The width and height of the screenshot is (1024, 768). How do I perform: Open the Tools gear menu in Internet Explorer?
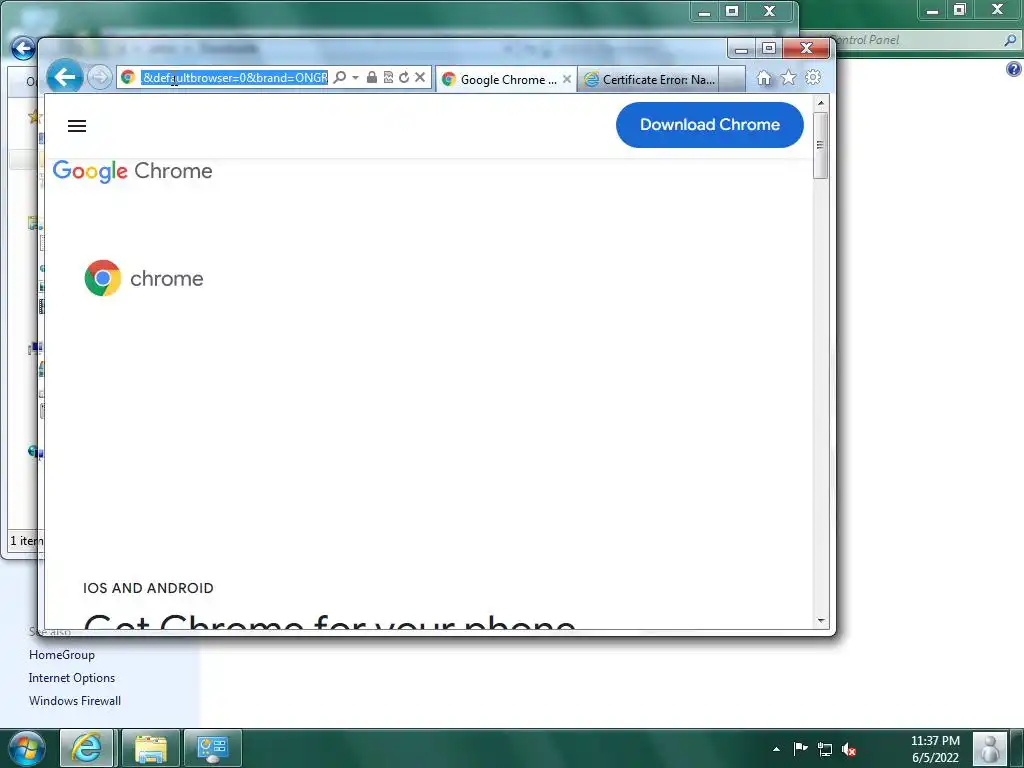(813, 78)
